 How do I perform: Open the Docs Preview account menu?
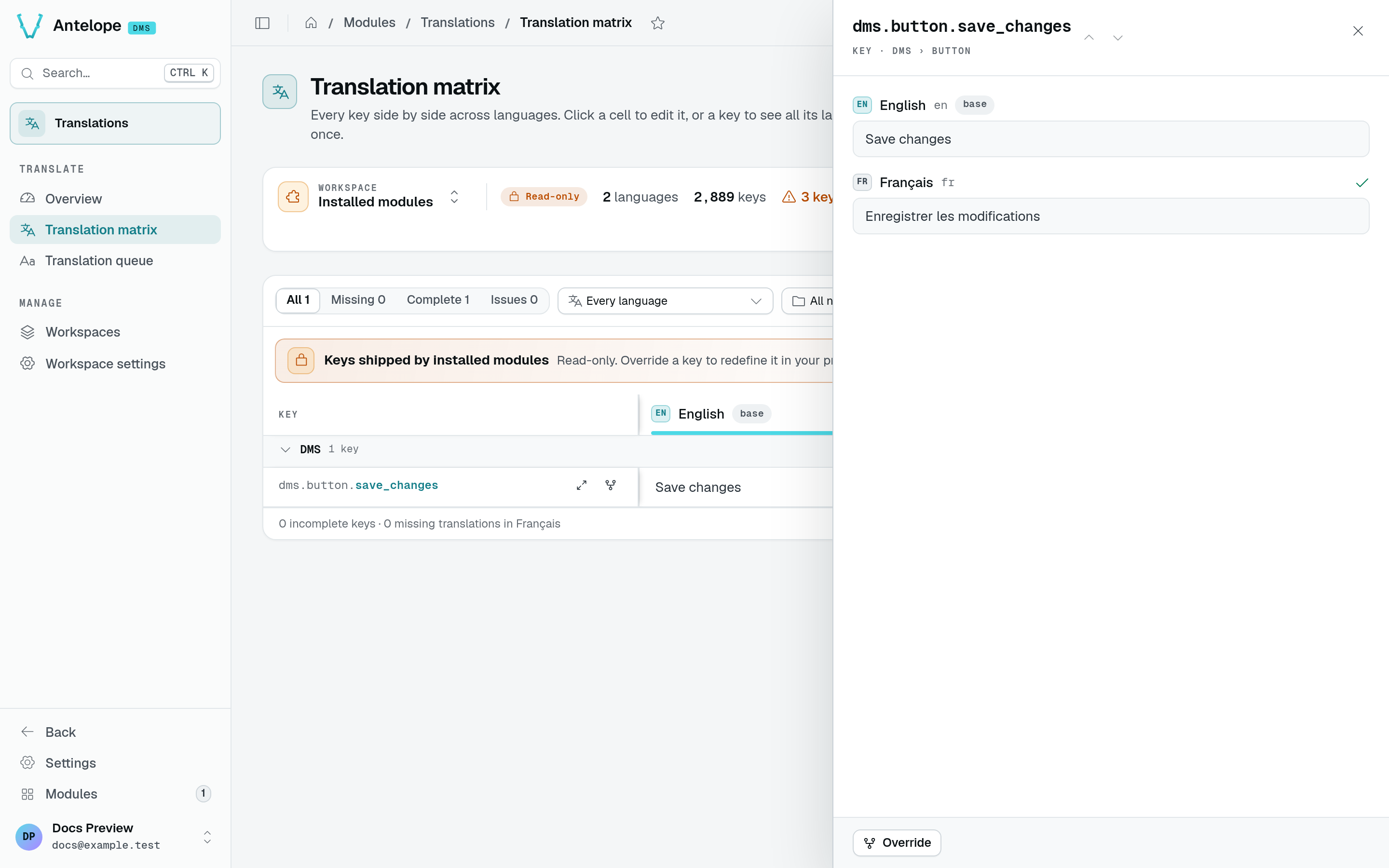tap(115, 837)
